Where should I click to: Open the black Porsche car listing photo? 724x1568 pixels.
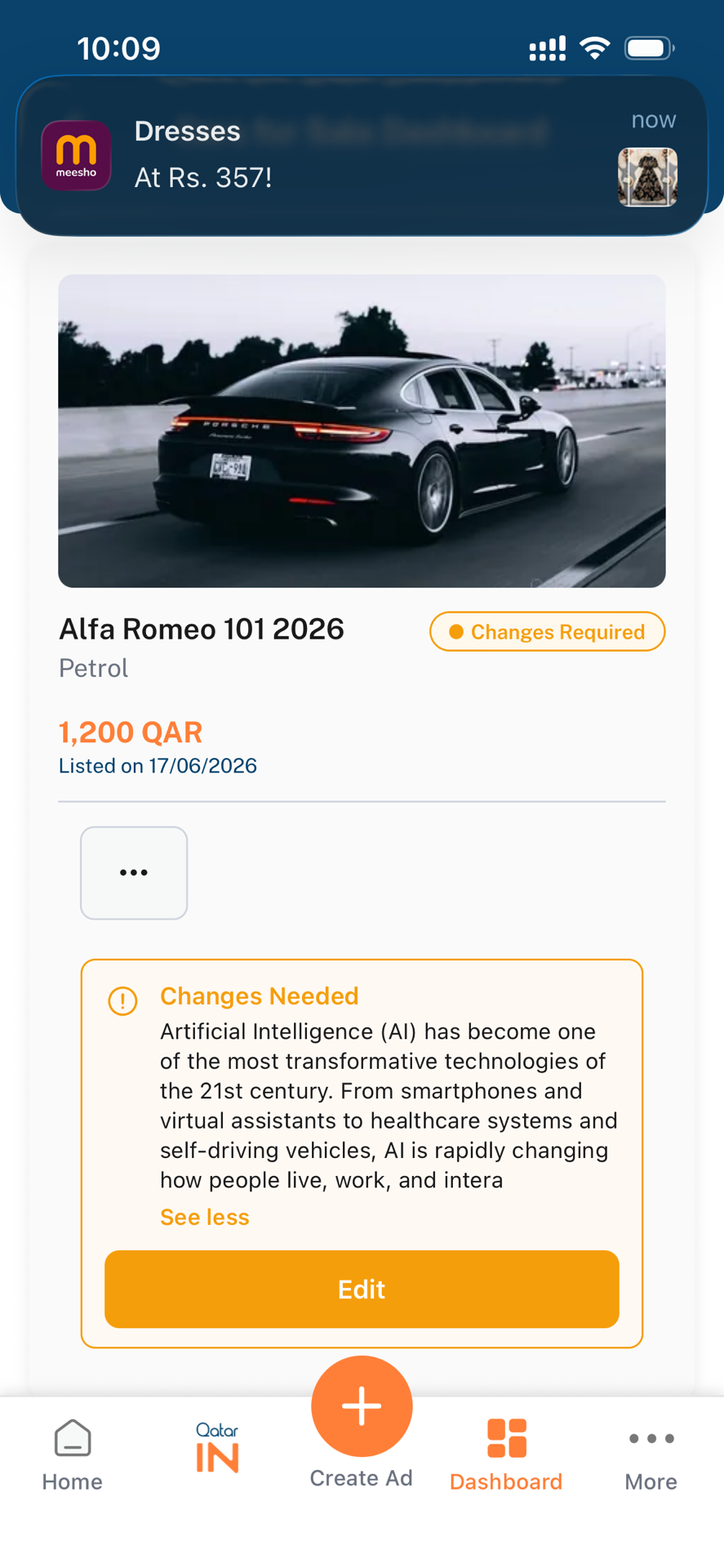(362, 431)
